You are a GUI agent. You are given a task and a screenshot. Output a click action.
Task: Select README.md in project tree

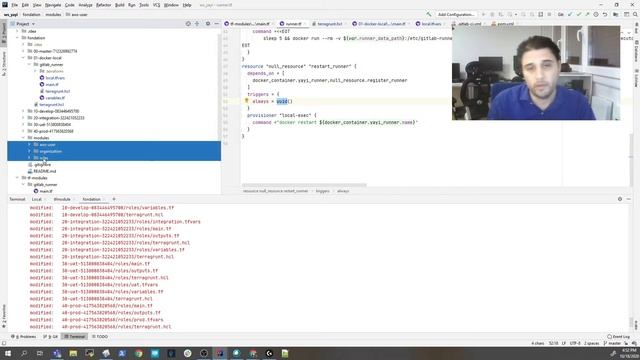click(x=42, y=171)
